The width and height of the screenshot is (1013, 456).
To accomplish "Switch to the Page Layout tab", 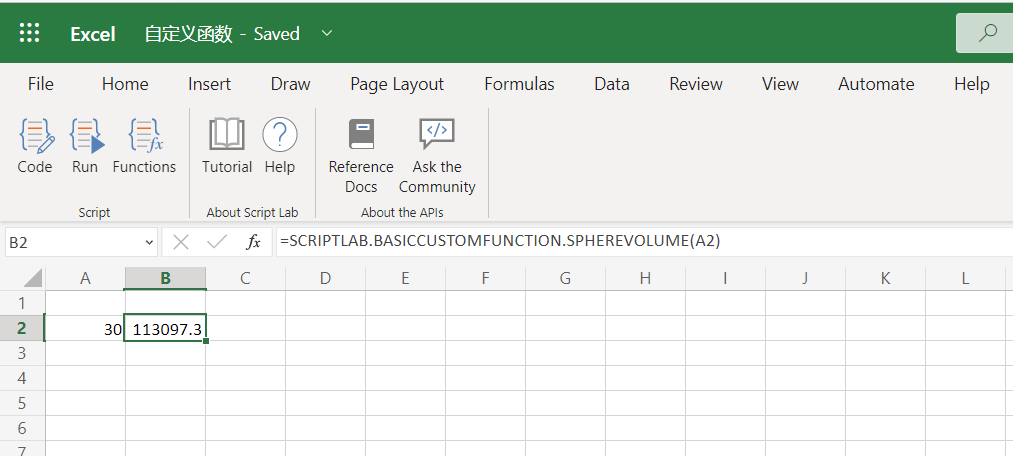I will (397, 84).
